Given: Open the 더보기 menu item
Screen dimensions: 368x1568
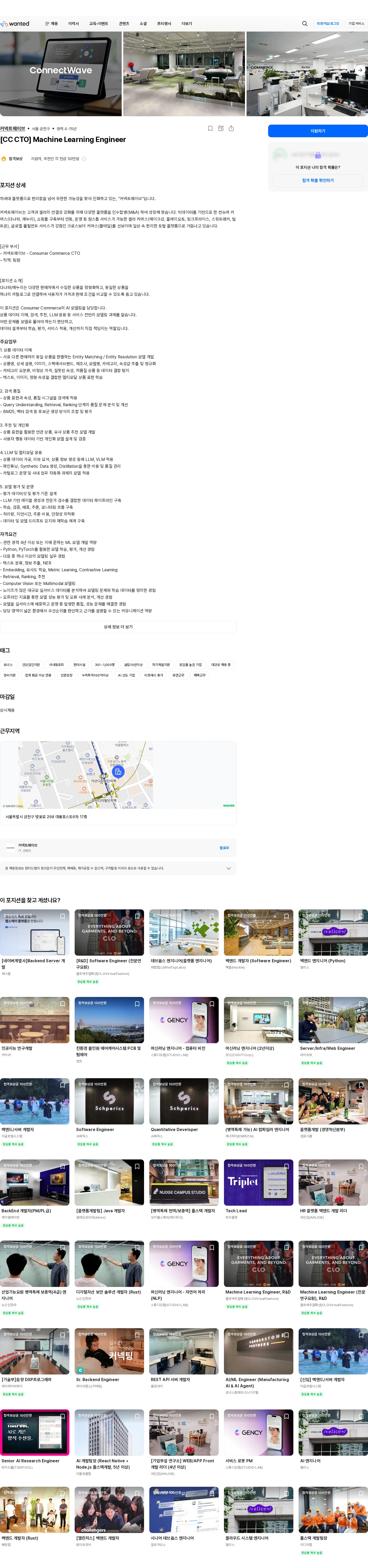Looking at the screenshot, I should (187, 24).
